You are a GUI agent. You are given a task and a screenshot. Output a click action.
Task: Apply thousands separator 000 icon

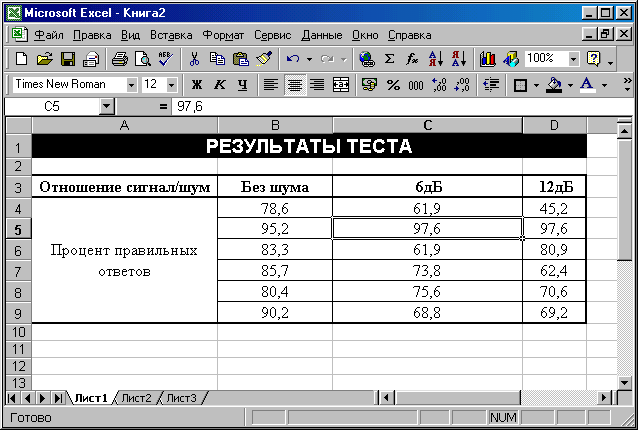click(416, 85)
